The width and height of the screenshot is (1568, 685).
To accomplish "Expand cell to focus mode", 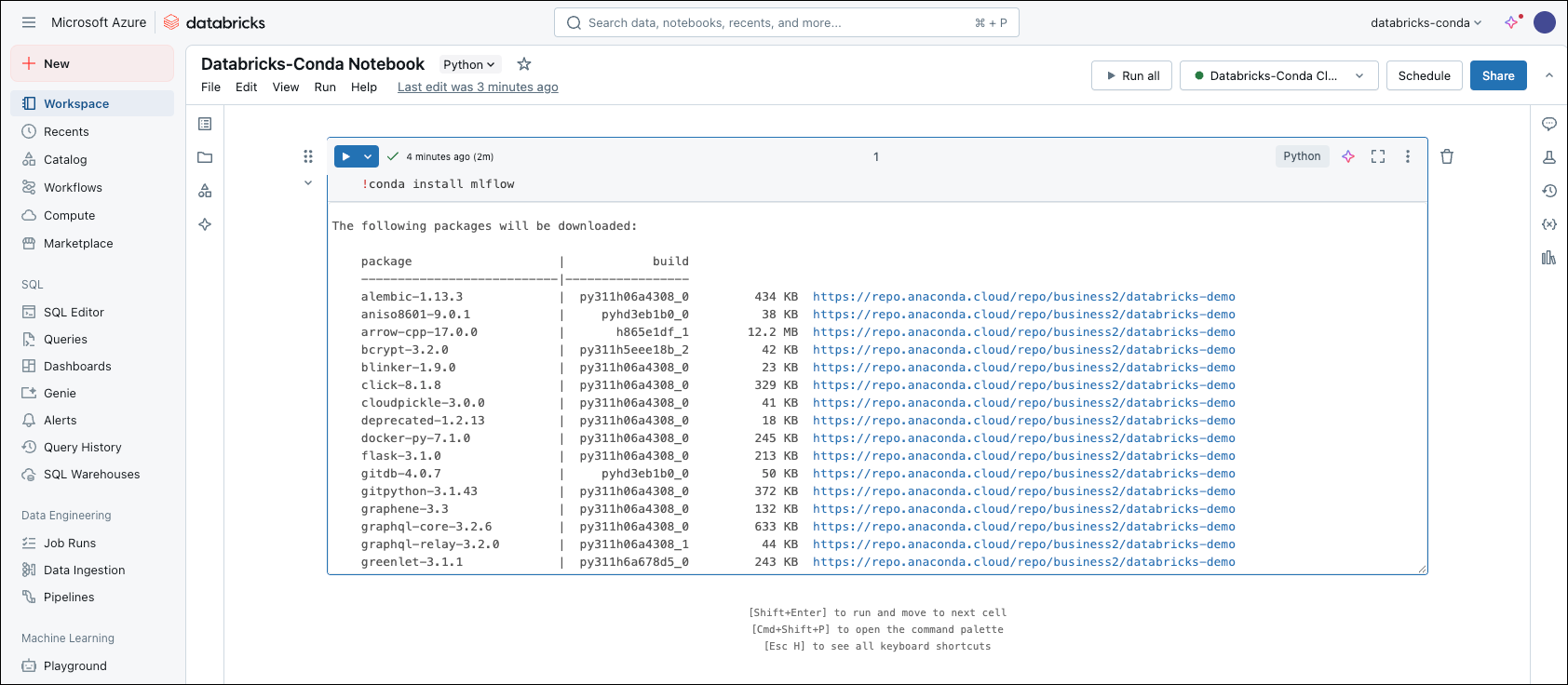I will pos(1378,156).
